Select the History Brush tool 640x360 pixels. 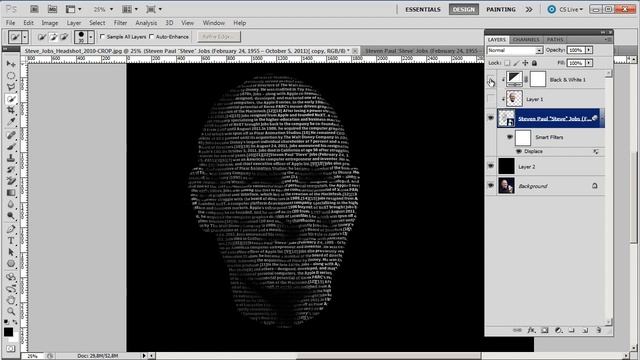coord(11,169)
